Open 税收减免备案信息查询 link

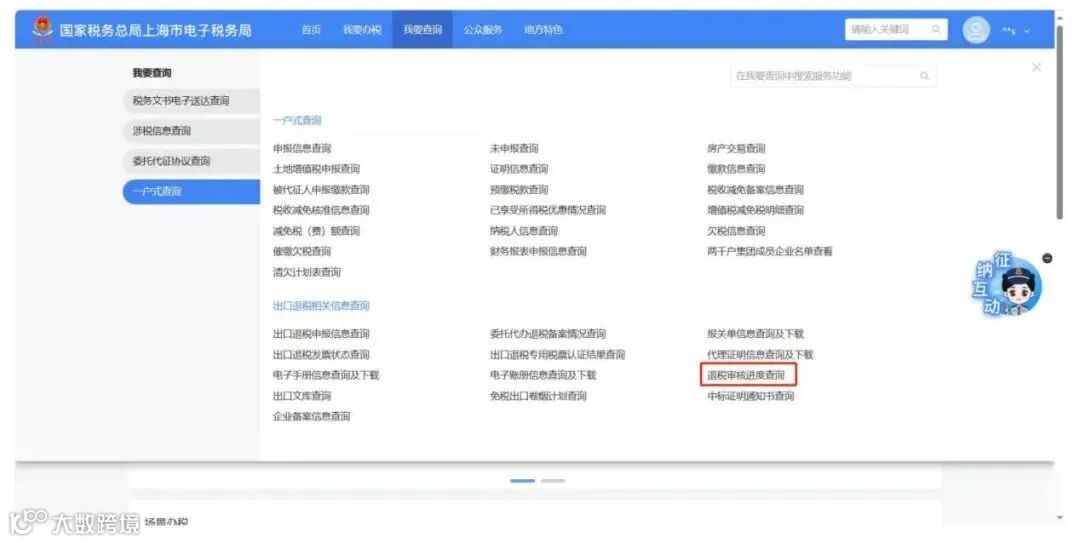pyautogui.click(x=755, y=189)
